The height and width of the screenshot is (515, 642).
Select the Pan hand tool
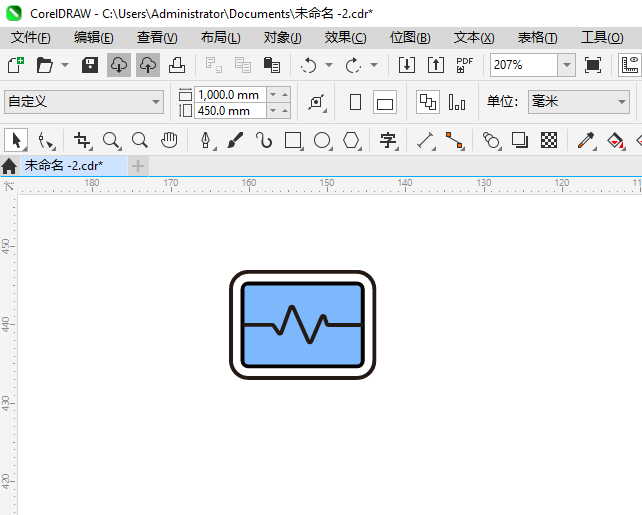[169, 140]
